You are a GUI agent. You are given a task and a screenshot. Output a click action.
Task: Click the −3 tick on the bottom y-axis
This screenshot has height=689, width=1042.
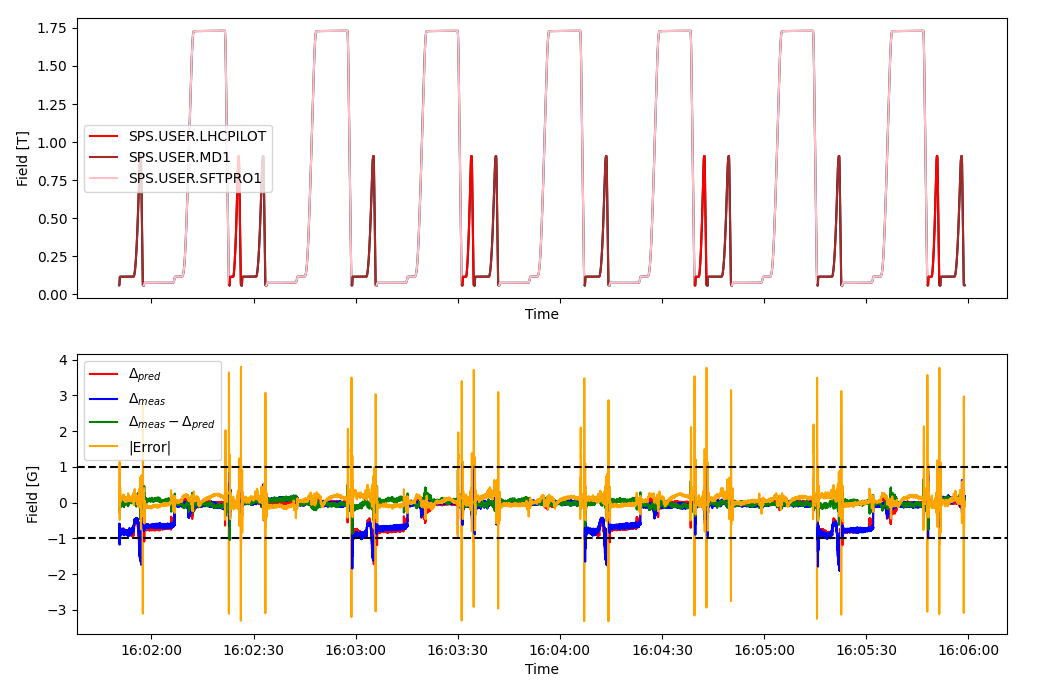point(59,610)
